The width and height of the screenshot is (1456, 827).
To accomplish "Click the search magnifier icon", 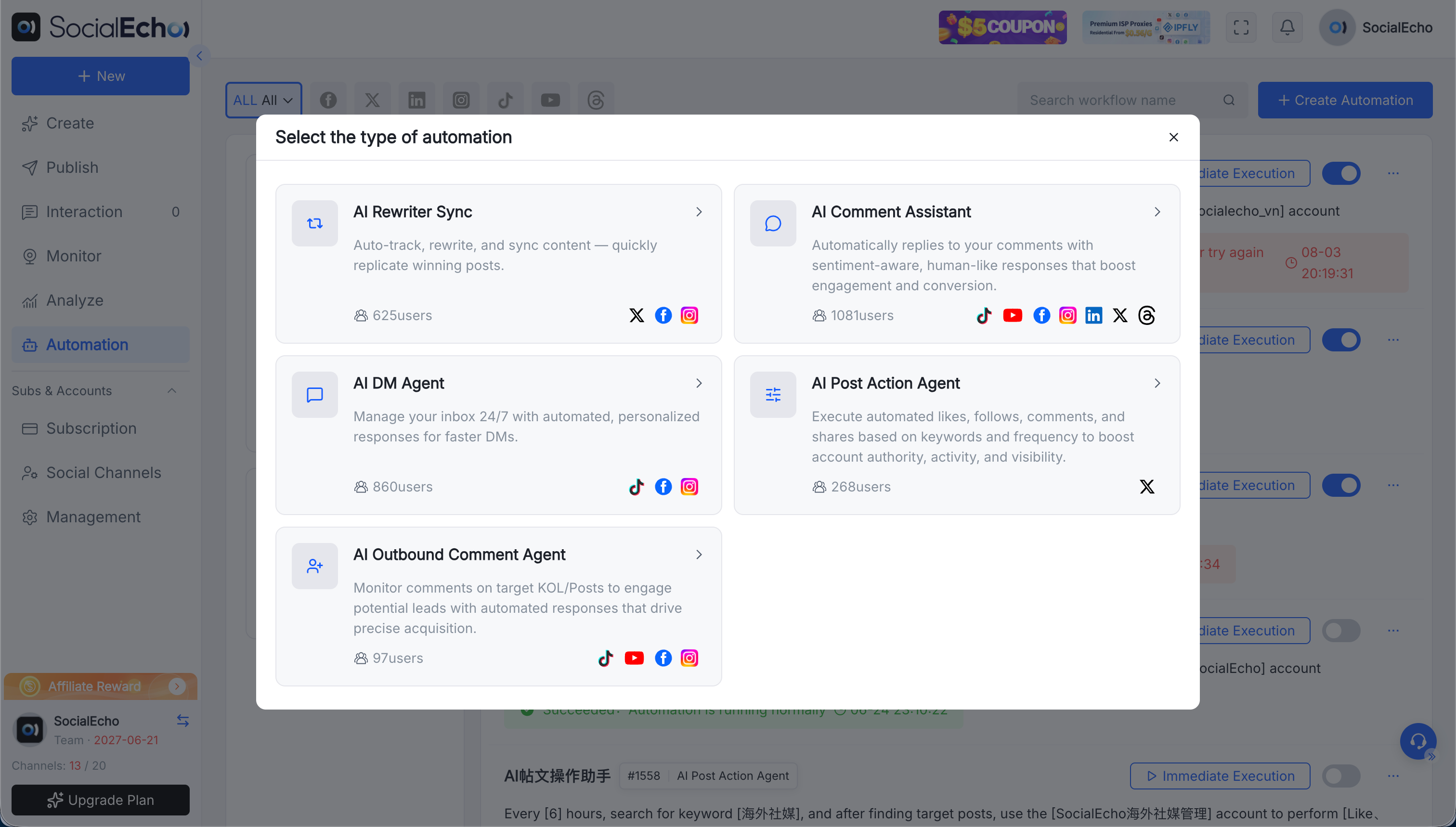I will tap(1229, 100).
